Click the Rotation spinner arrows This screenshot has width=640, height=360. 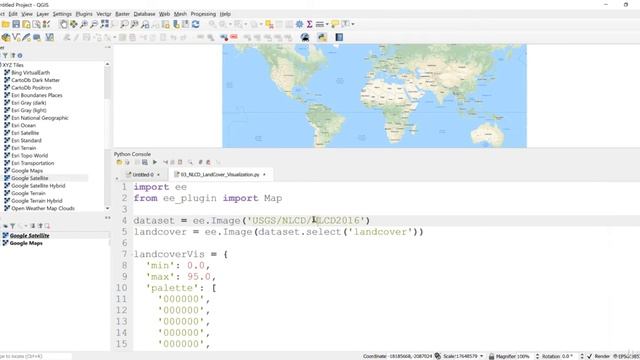click(x=582, y=356)
